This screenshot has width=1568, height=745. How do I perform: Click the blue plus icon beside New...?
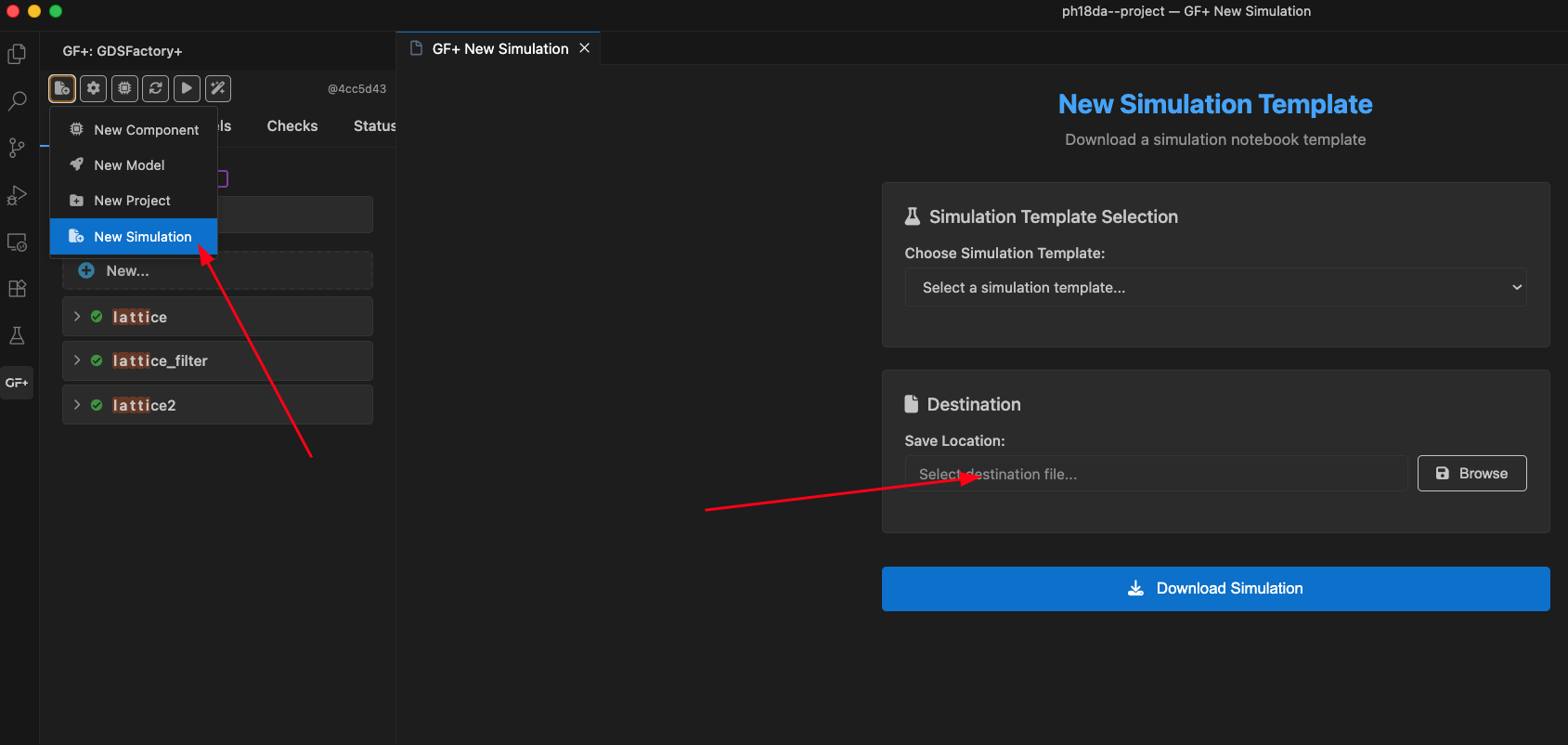coord(86,270)
